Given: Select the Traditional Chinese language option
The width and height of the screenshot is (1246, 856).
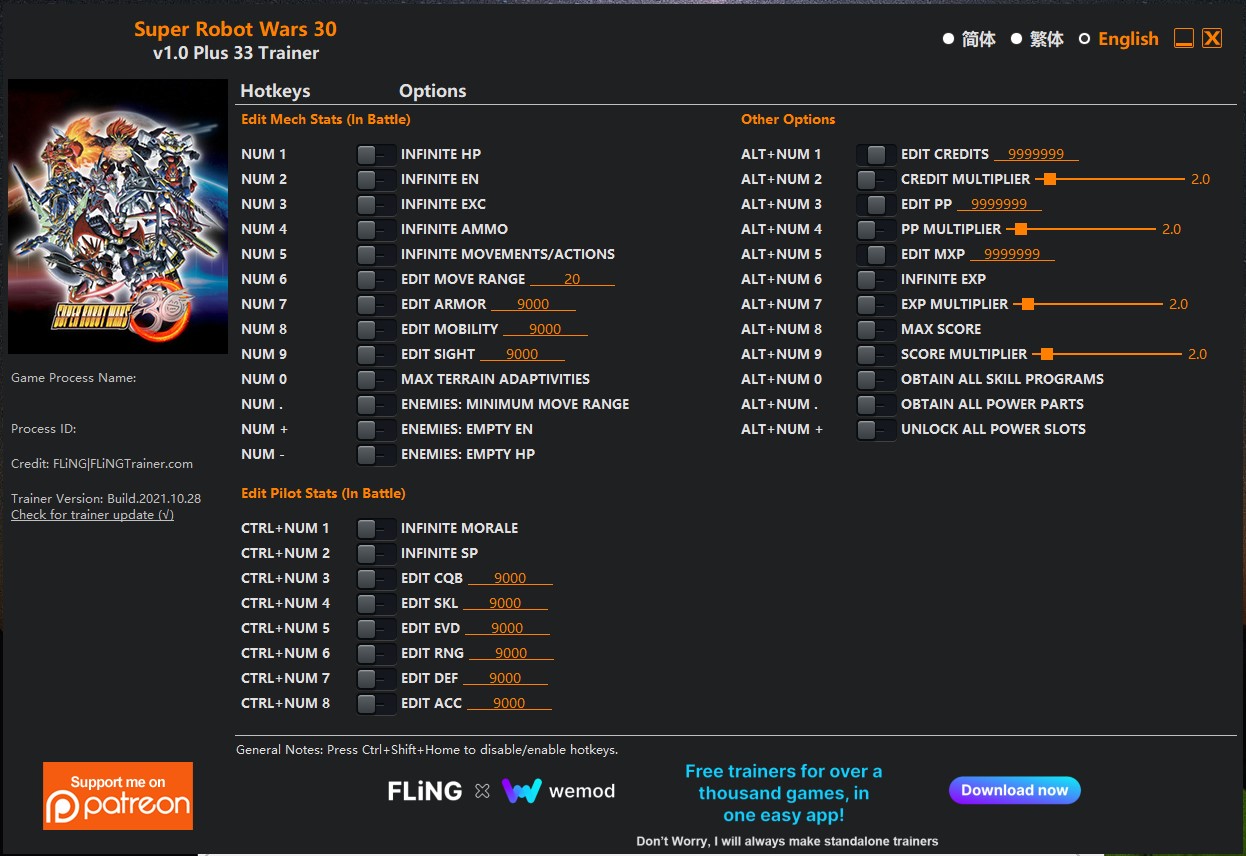Looking at the screenshot, I should pyautogui.click(x=1016, y=39).
